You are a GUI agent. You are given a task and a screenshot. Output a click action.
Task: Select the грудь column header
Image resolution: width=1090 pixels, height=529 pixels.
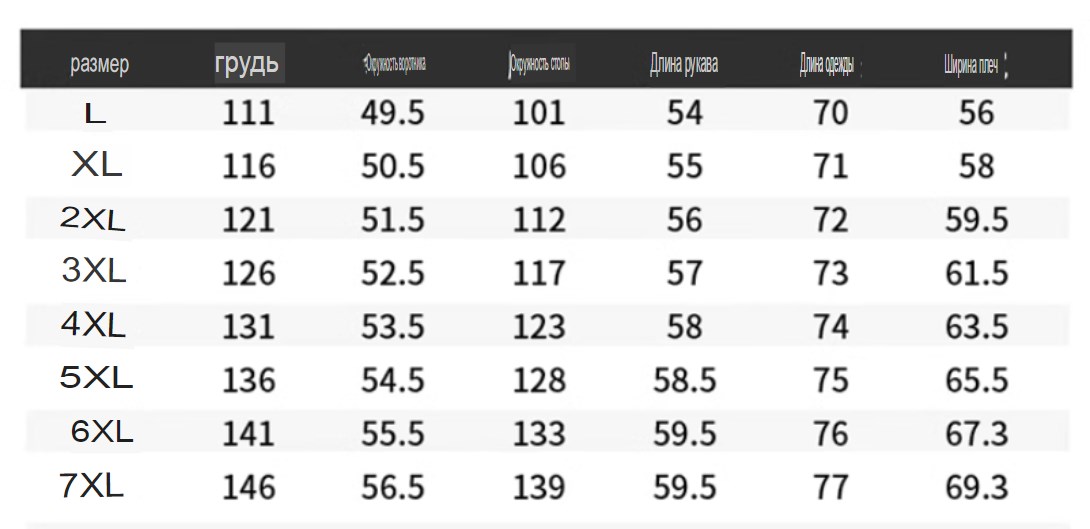click(x=247, y=63)
